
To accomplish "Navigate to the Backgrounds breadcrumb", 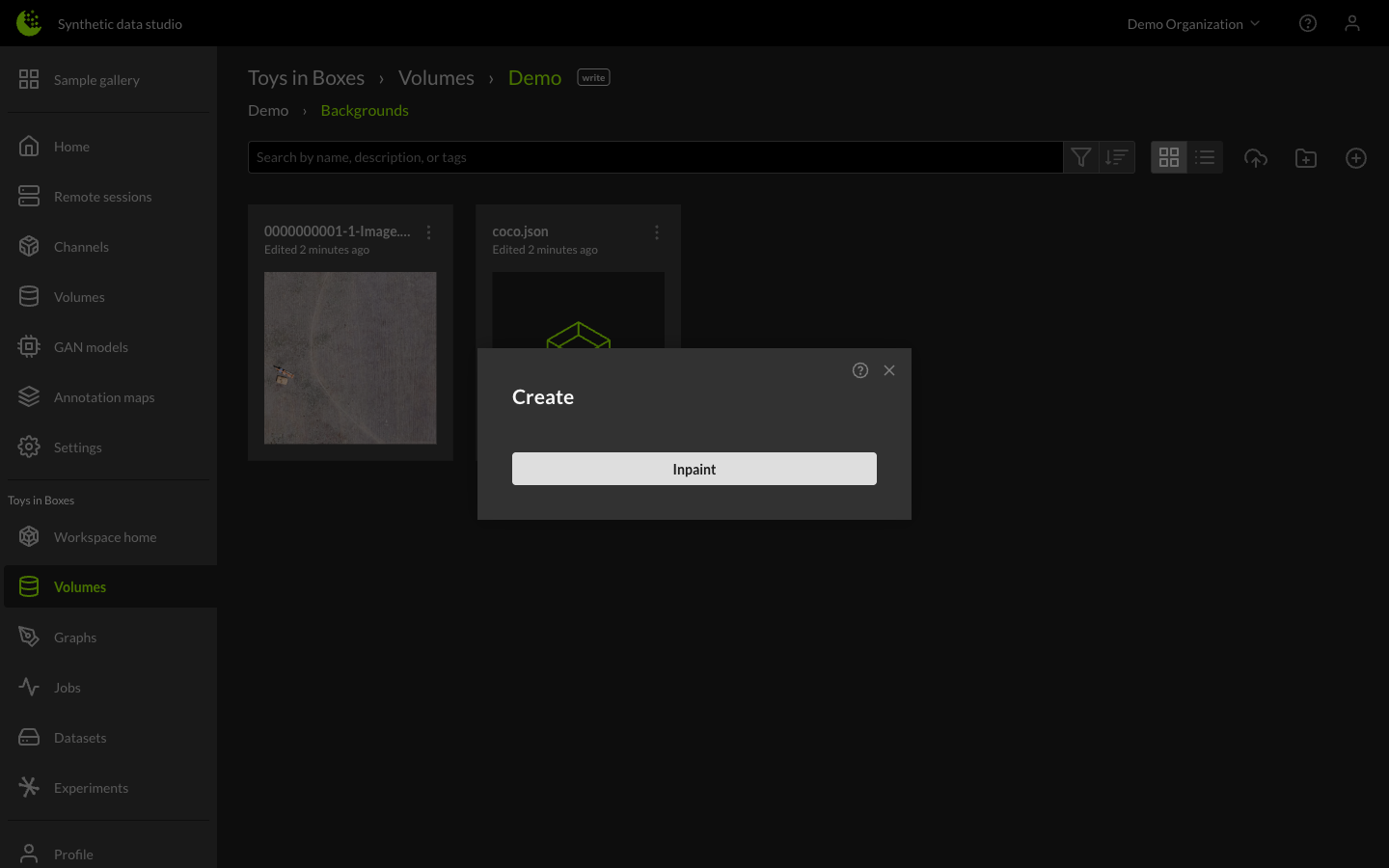I will [365, 110].
